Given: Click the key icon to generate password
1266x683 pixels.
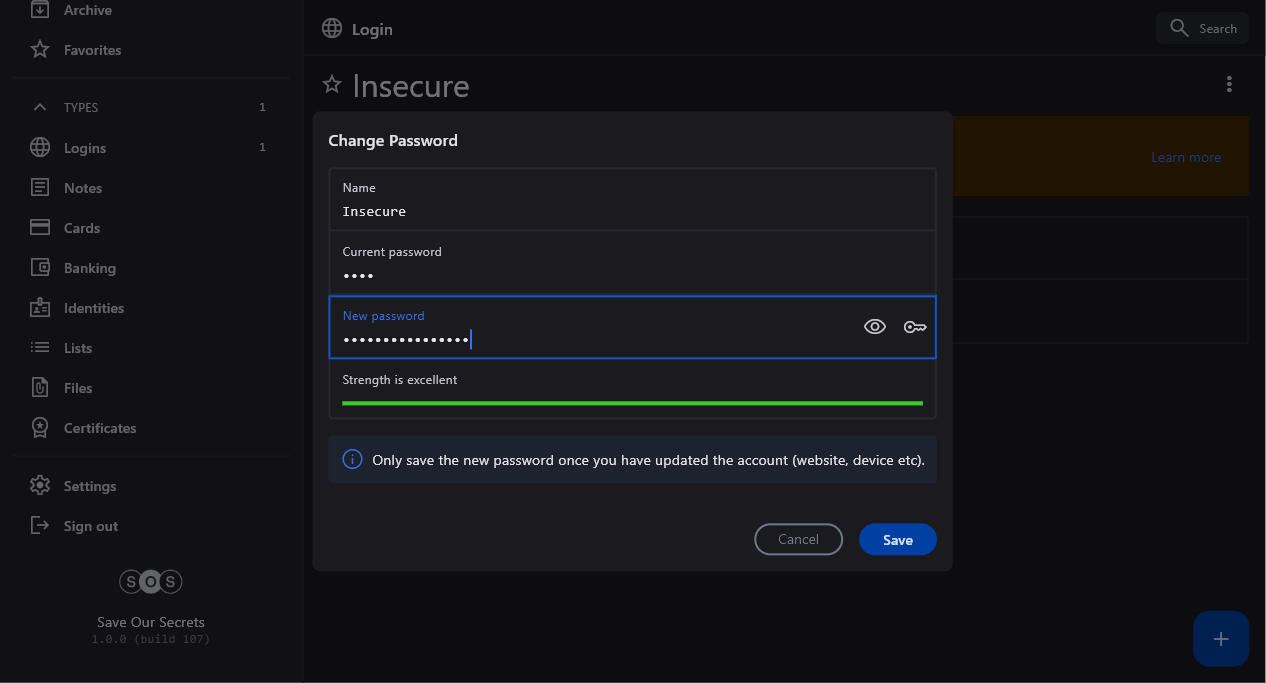Looking at the screenshot, I should [915, 327].
